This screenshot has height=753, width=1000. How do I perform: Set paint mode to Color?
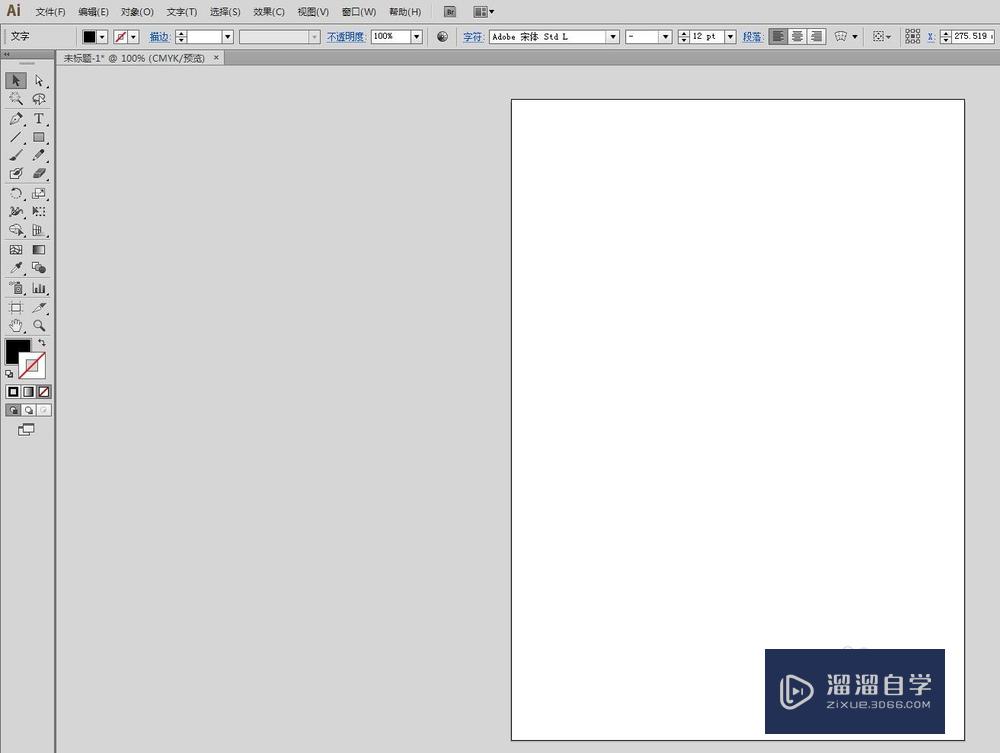(13, 391)
